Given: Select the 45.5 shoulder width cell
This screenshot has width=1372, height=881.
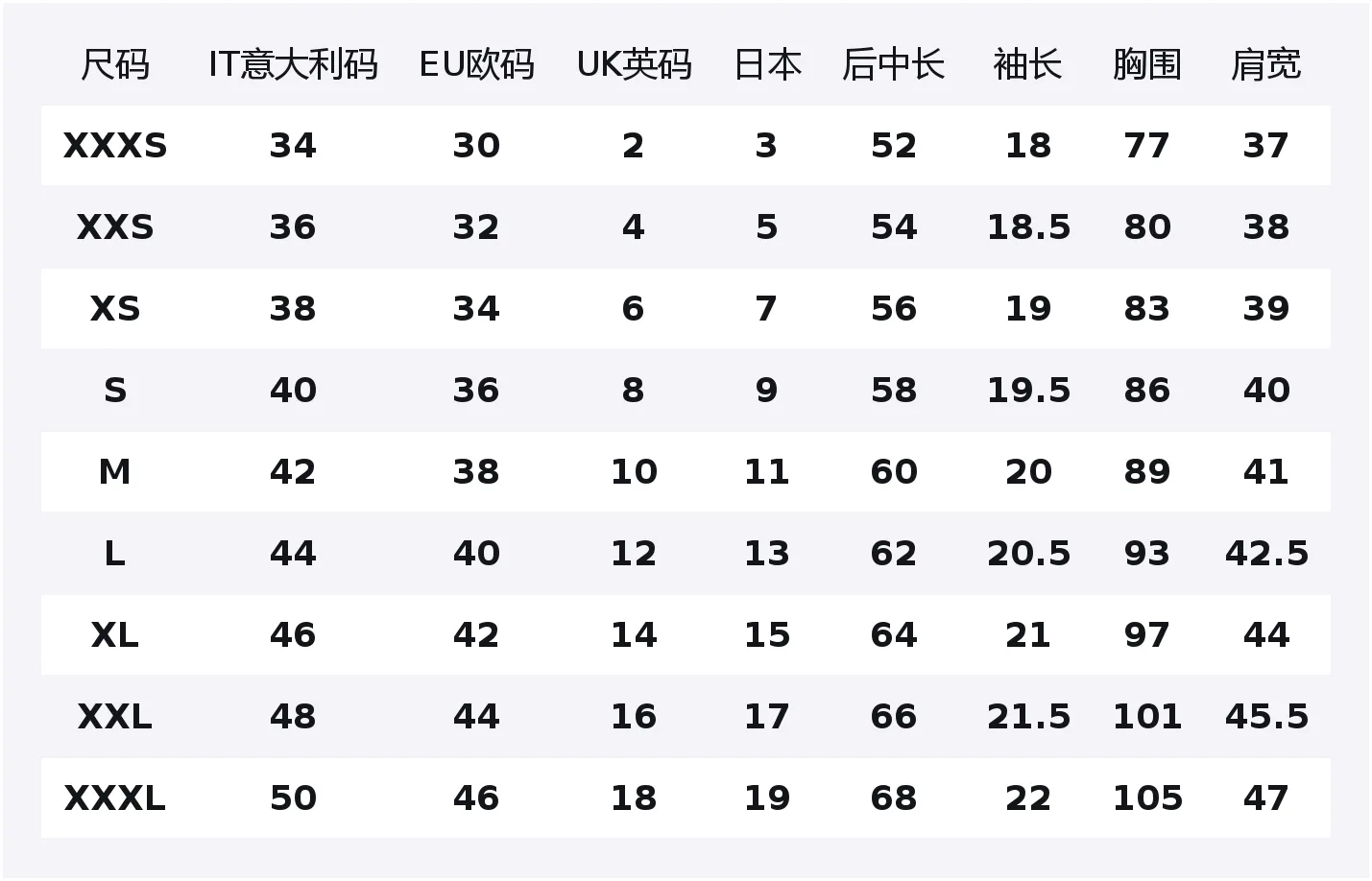Looking at the screenshot, I should pyautogui.click(x=1266, y=717).
